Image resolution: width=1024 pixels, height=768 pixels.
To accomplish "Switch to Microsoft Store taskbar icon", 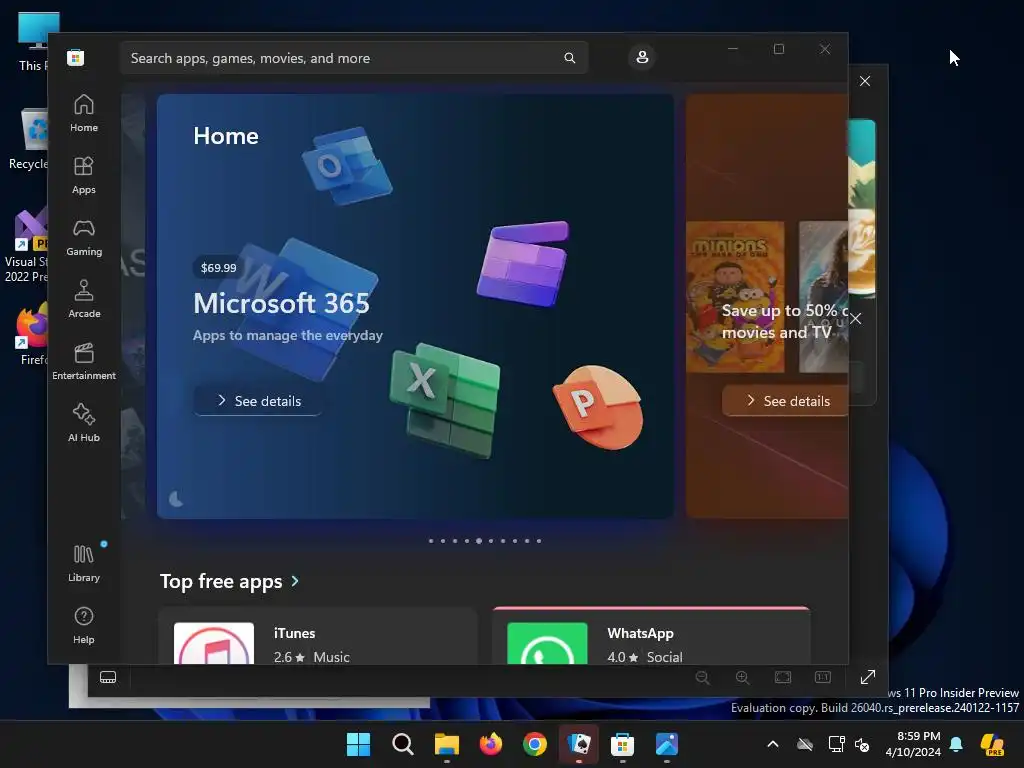I will (x=622, y=744).
